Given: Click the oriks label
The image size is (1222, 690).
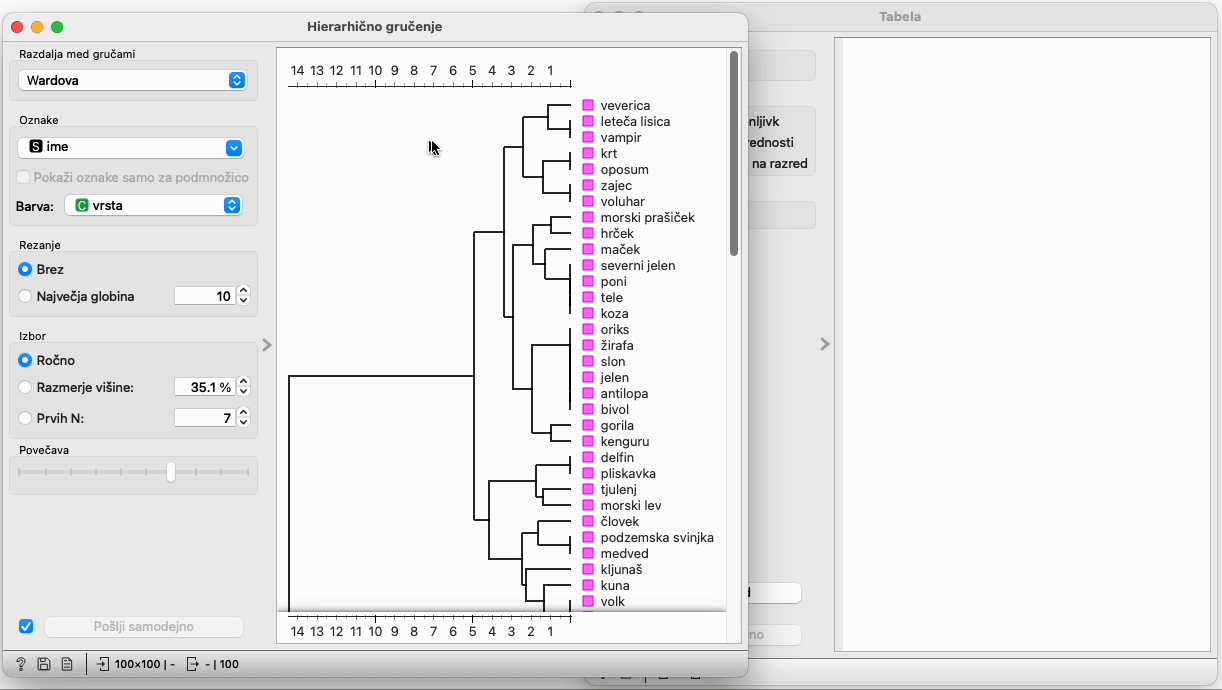Looking at the screenshot, I should click(x=615, y=329).
